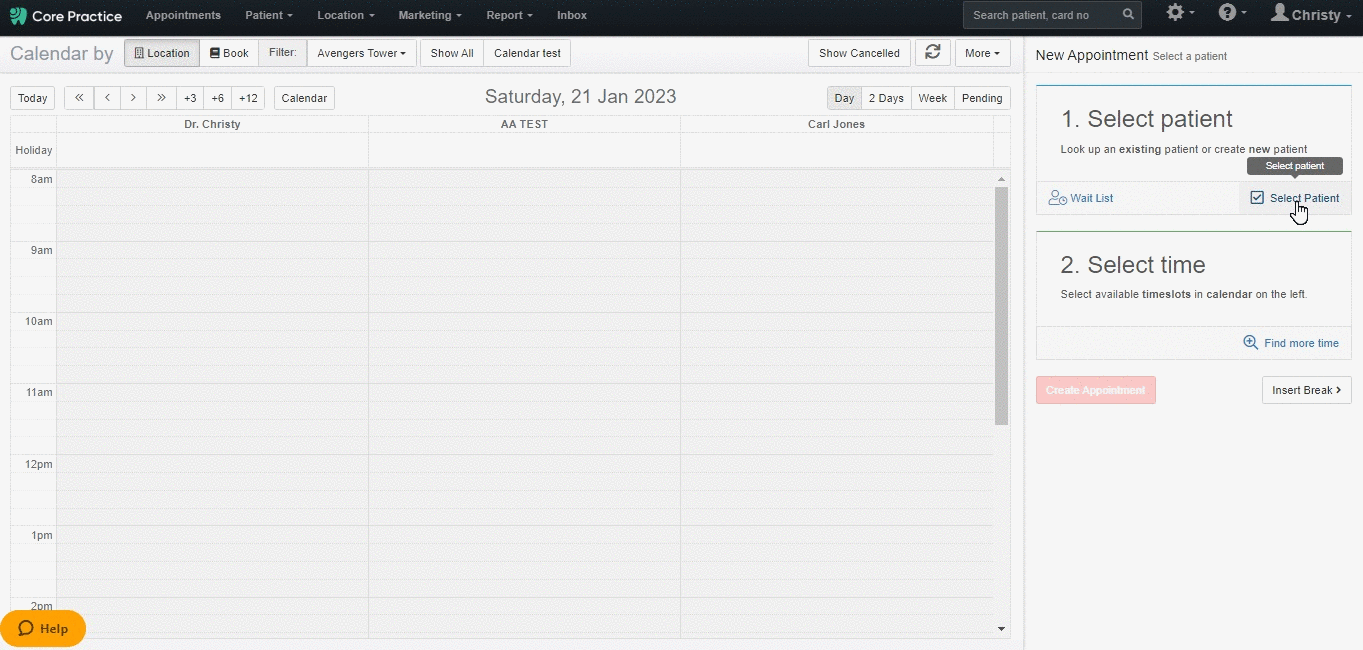Open the Calendar date picker button
Image resolution: width=1363 pixels, height=650 pixels.
304,98
